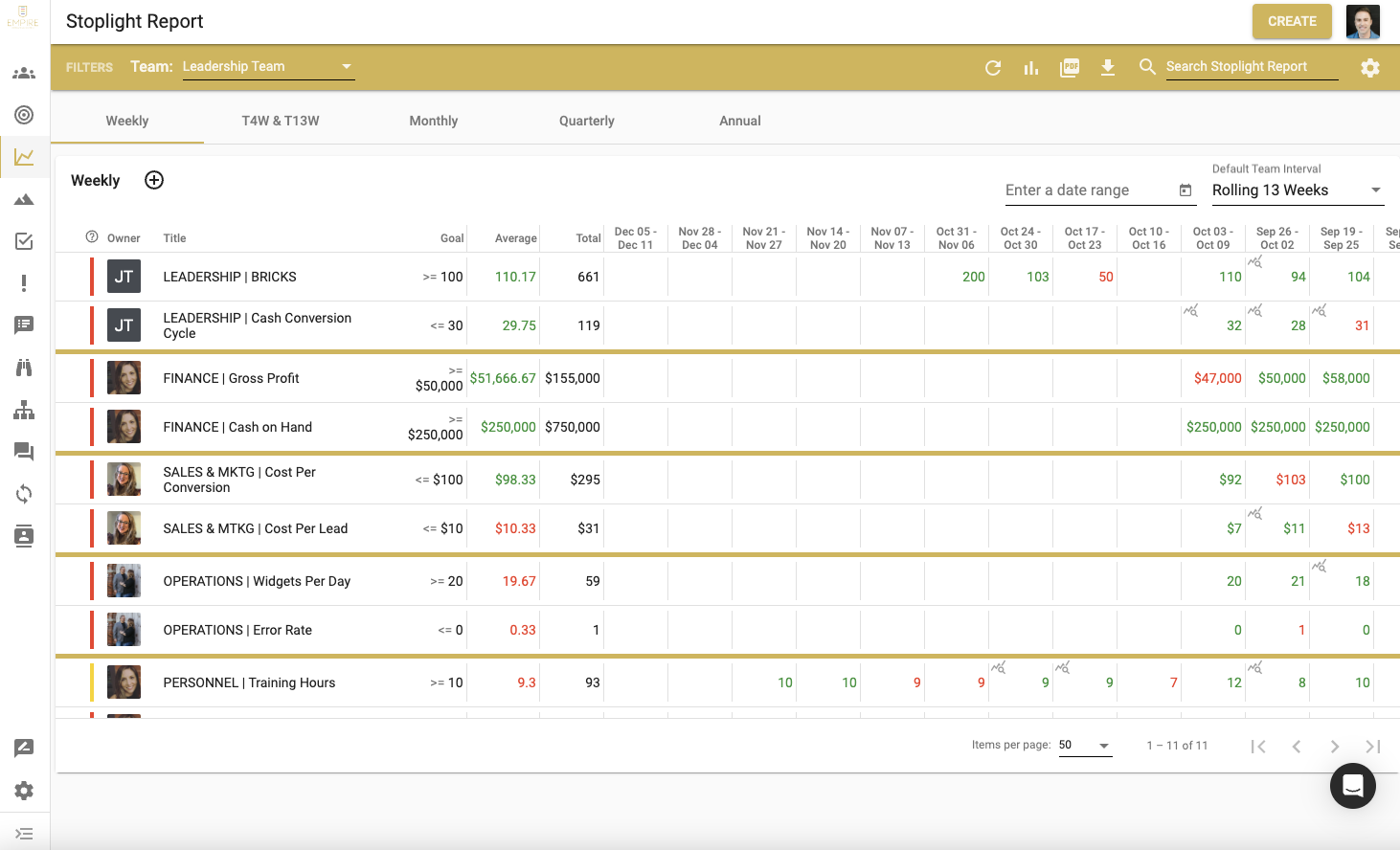Download the Stoplight Report data
Viewport: 1400px width, 850px height.
pyautogui.click(x=1108, y=67)
